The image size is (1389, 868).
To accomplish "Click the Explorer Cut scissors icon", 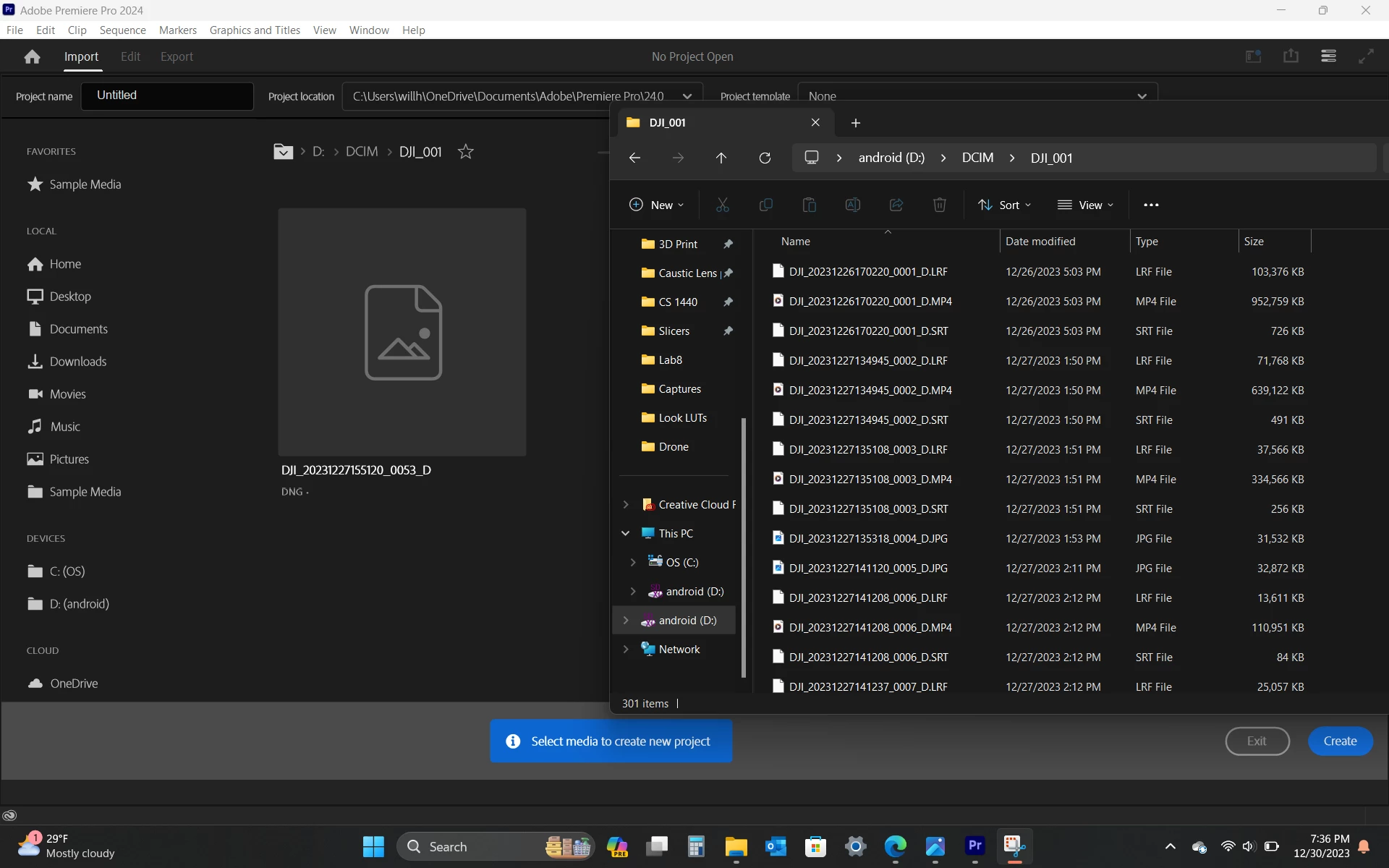I will (722, 205).
